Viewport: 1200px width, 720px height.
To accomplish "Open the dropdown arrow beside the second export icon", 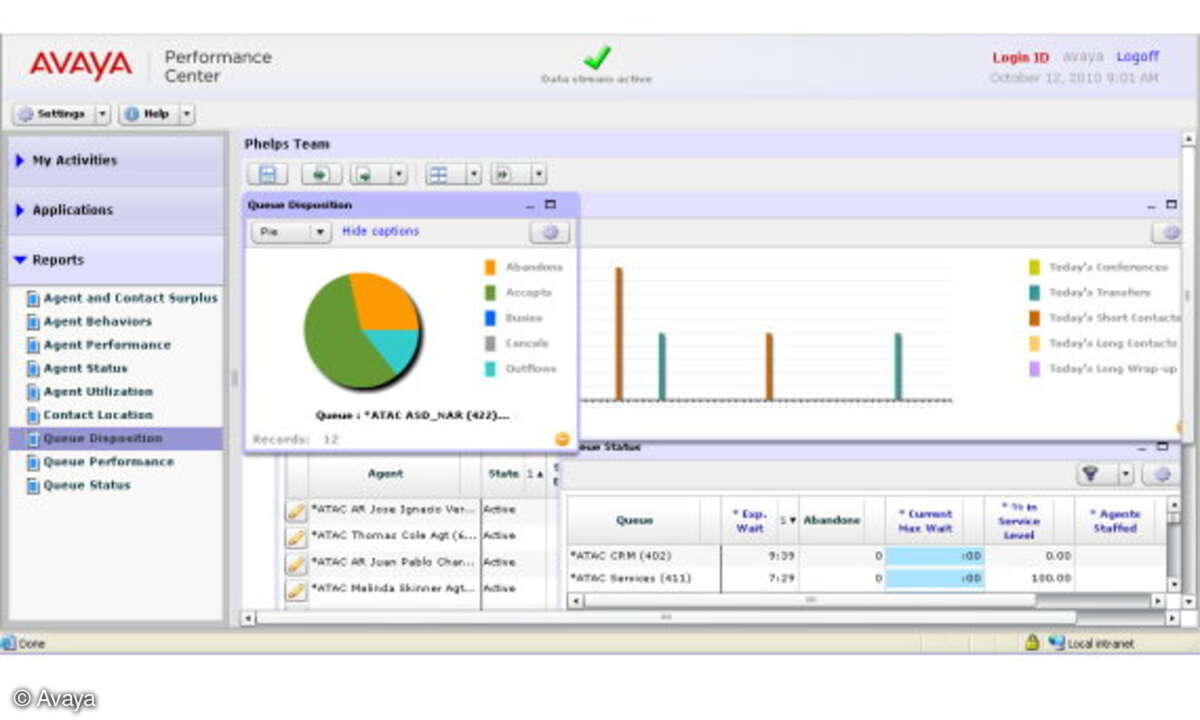I will [399, 174].
